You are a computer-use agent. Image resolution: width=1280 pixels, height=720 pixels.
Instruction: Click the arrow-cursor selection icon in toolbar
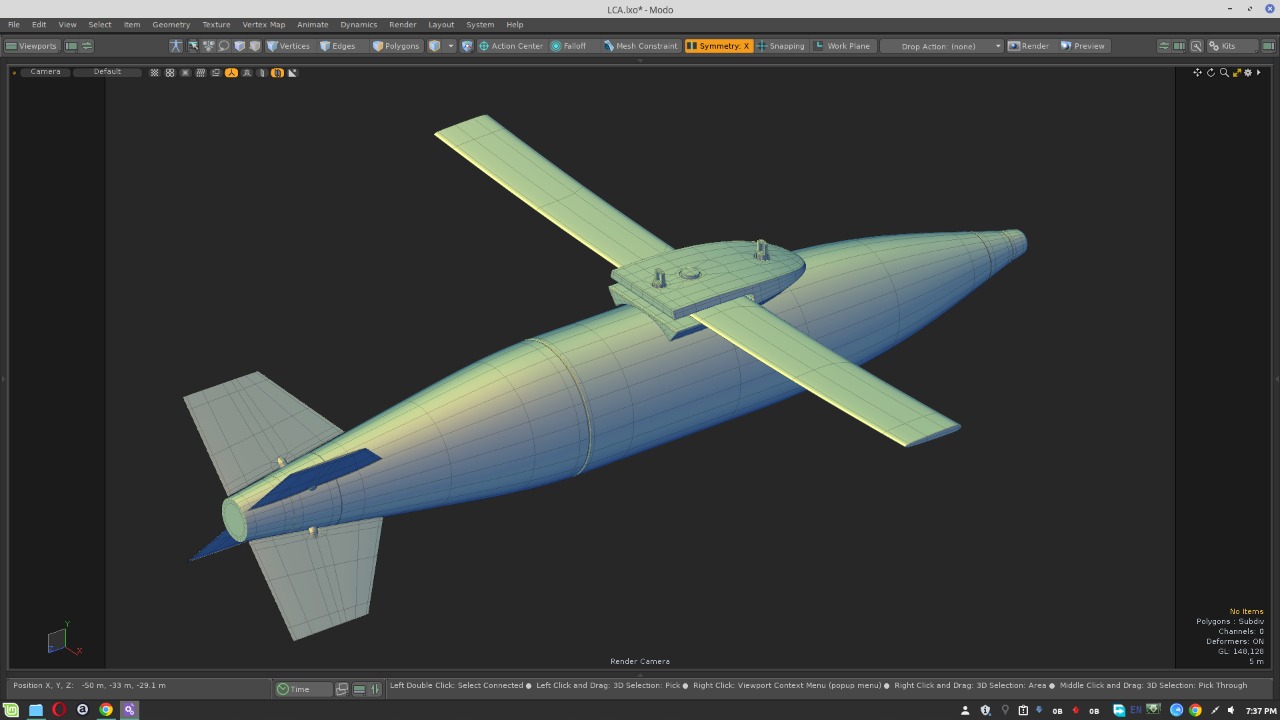click(x=193, y=46)
